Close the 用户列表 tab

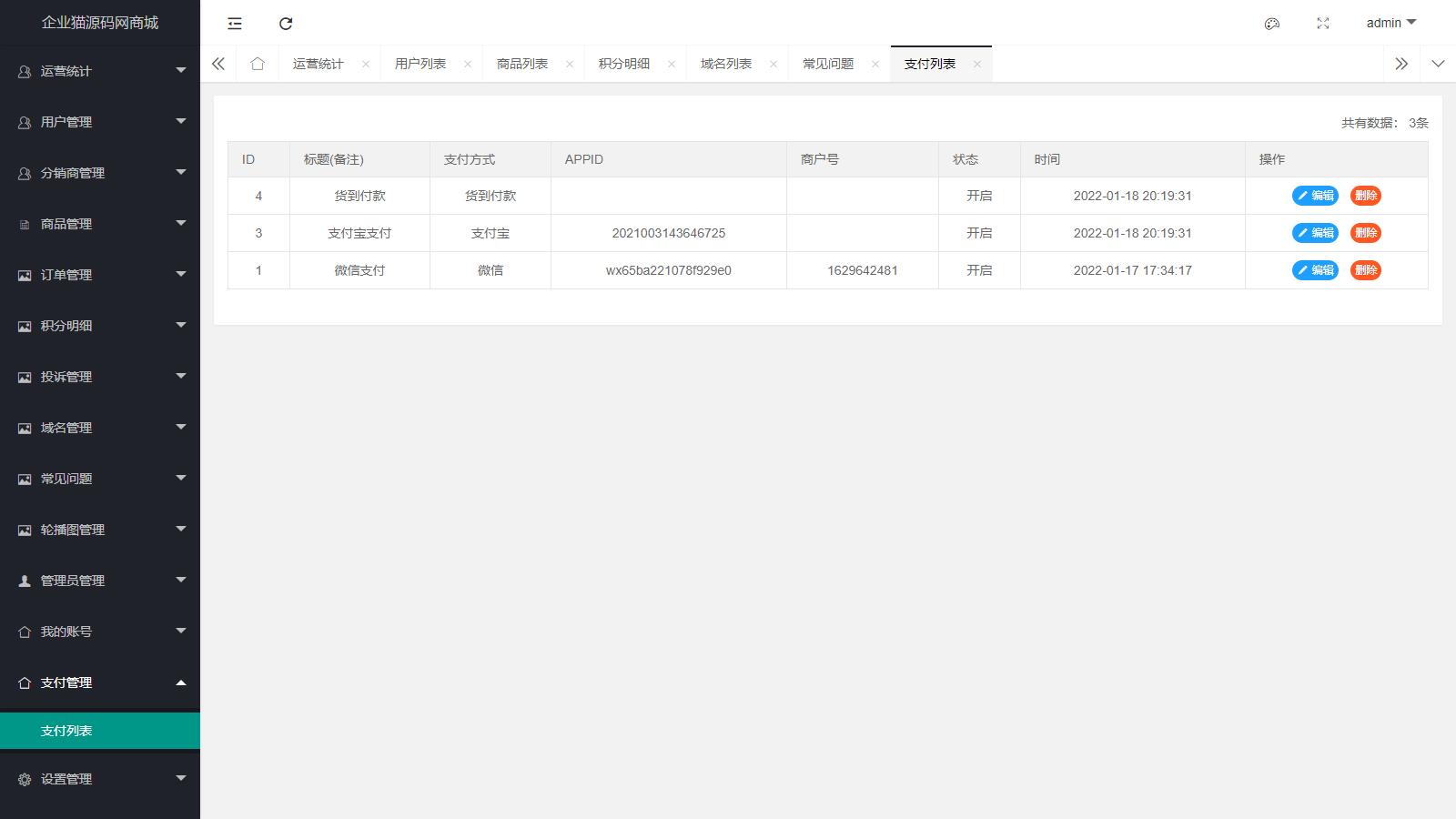468,64
